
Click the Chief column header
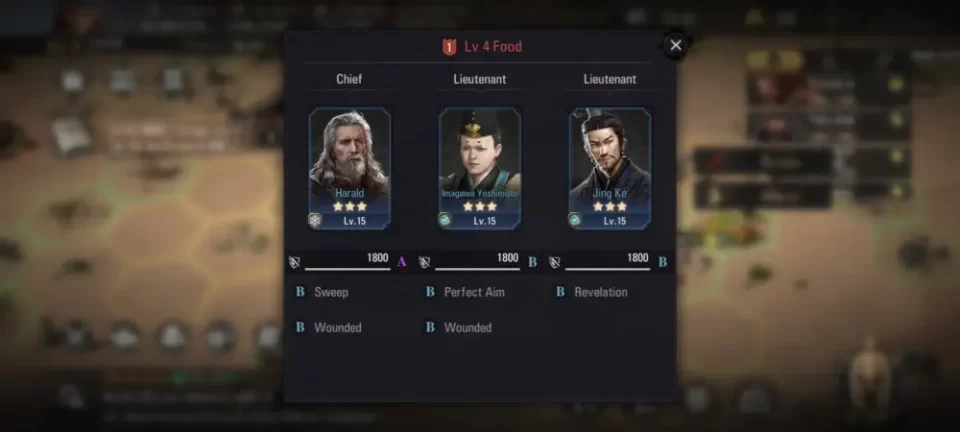pyautogui.click(x=349, y=79)
